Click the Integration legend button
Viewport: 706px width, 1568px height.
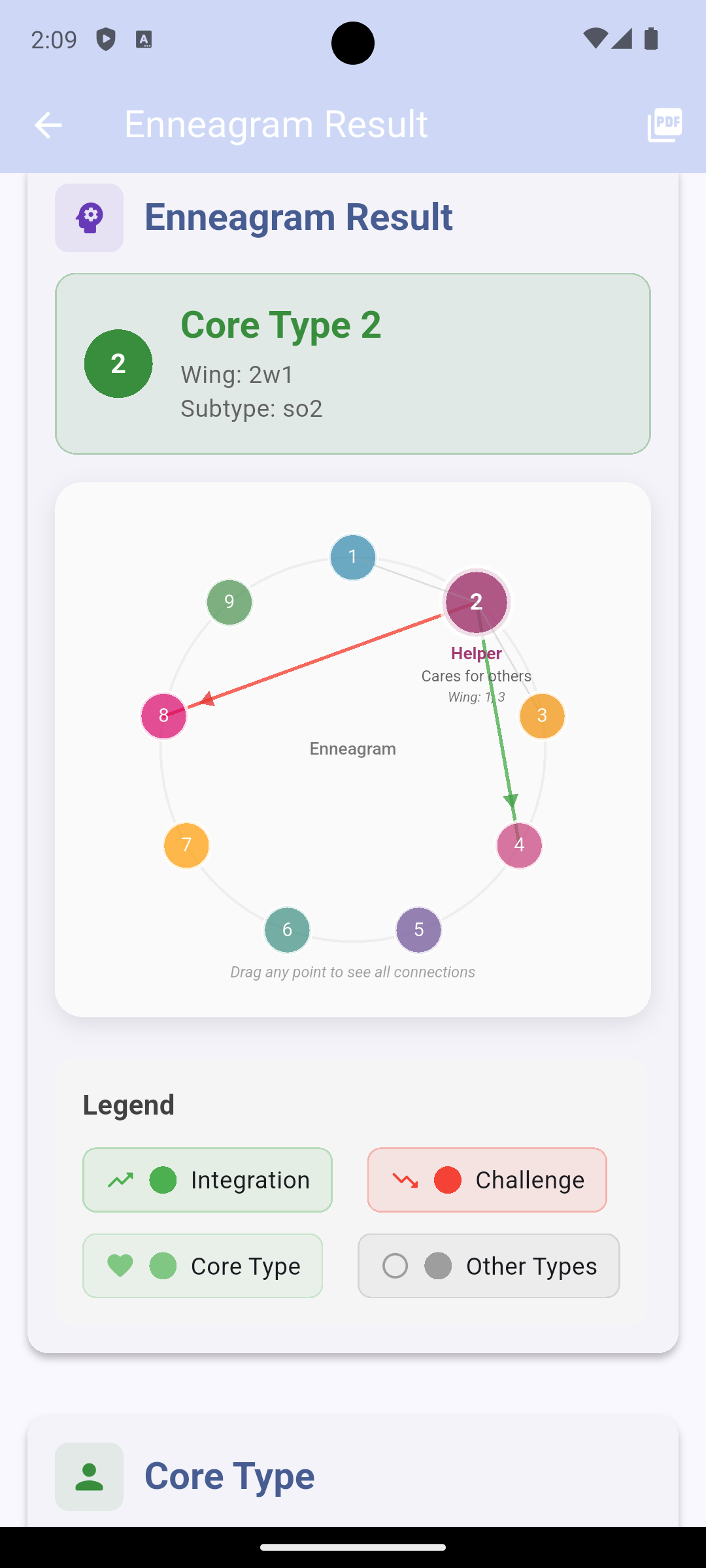coord(207,1179)
